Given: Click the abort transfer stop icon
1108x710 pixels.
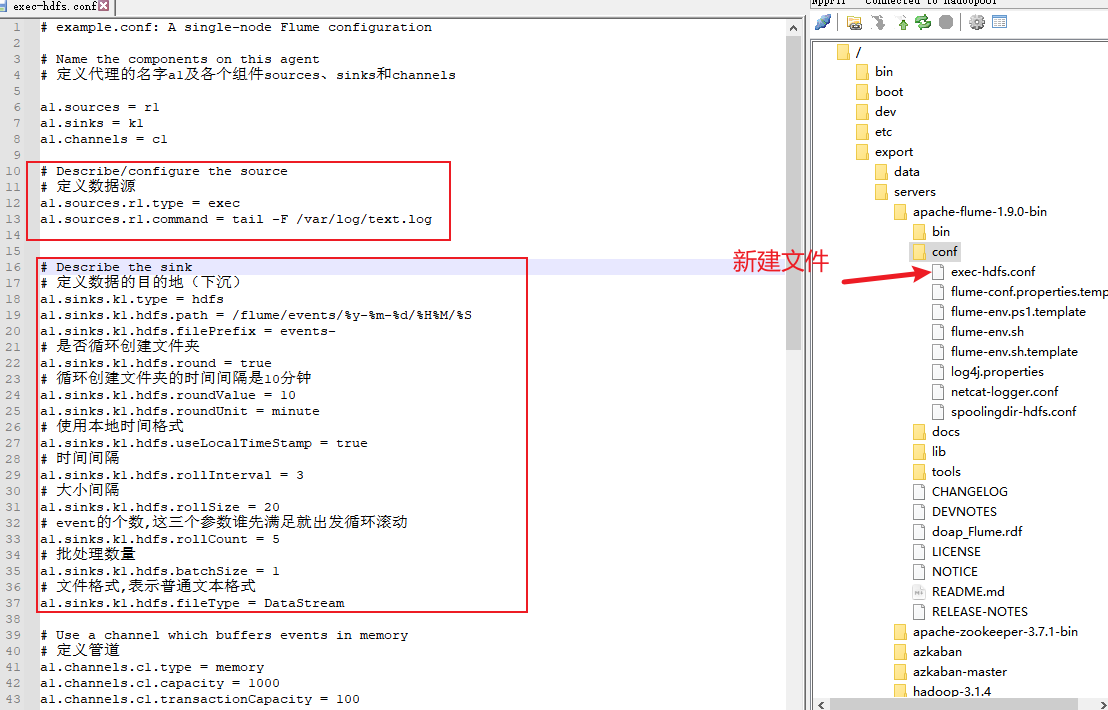Looking at the screenshot, I should [946, 23].
